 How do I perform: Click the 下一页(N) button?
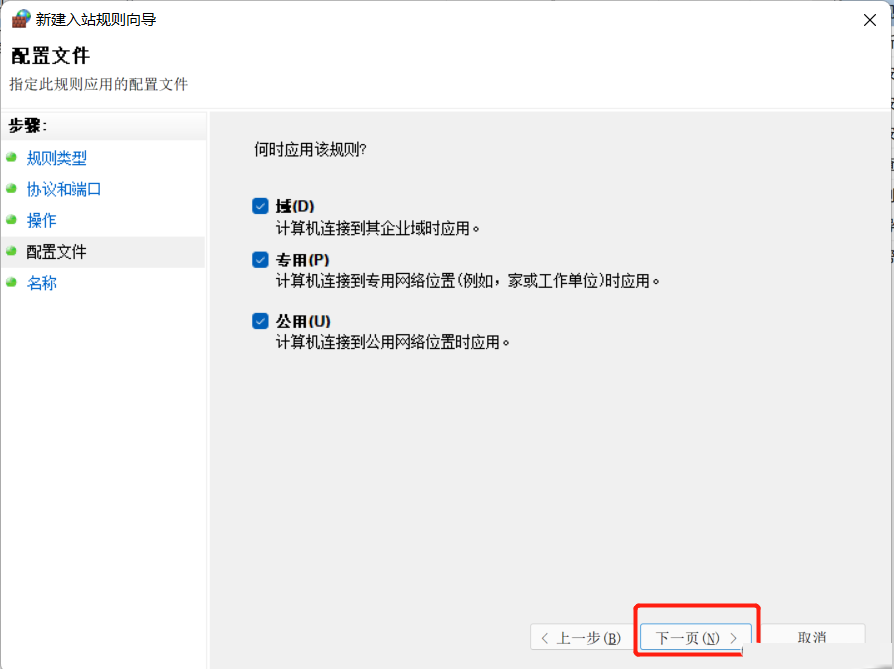pos(696,638)
